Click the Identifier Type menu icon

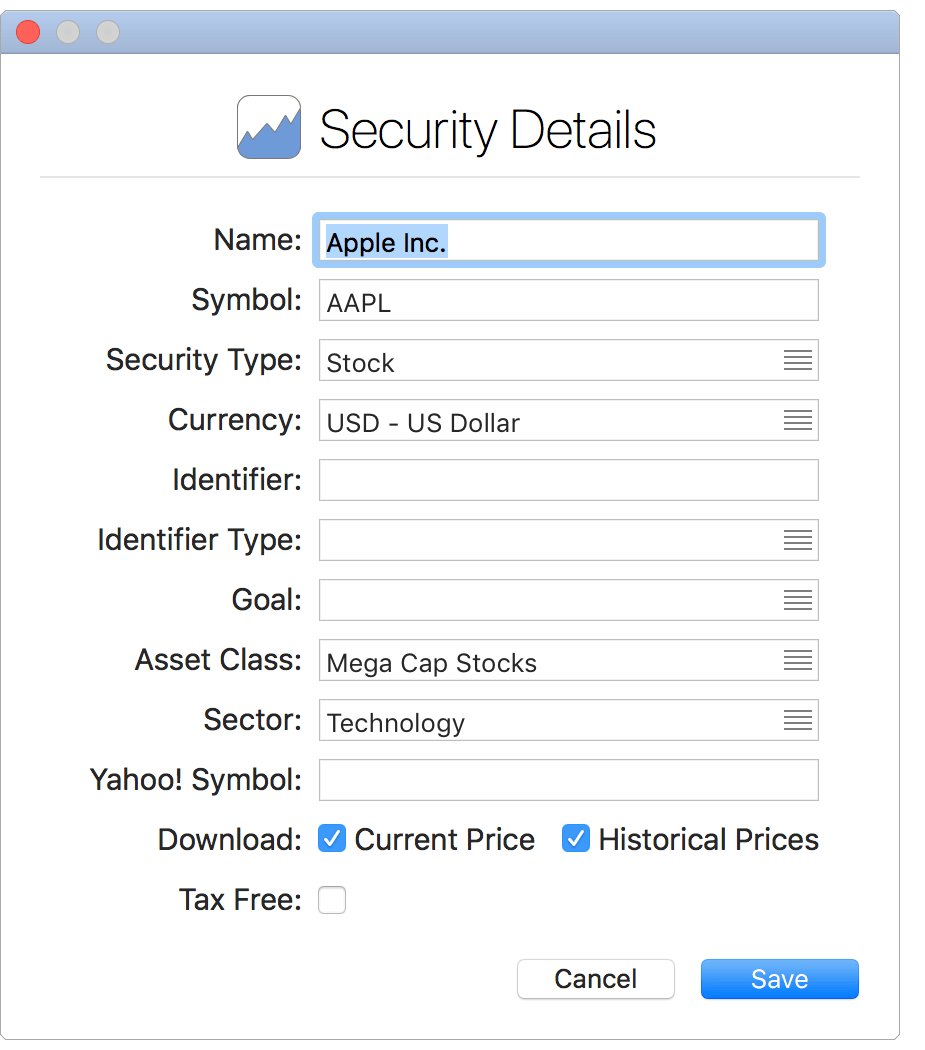797,540
